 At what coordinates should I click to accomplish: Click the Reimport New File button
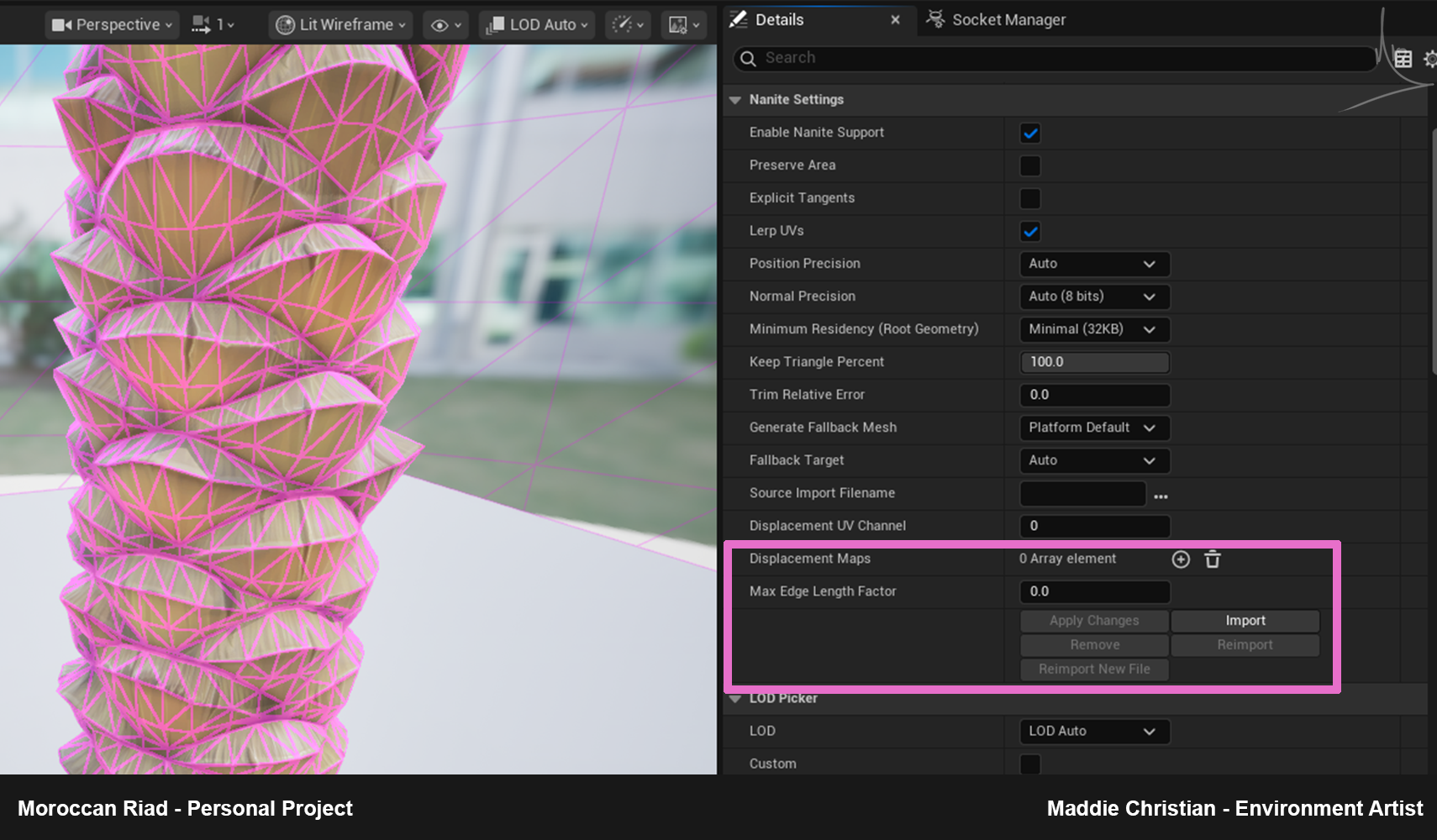click(x=1094, y=669)
